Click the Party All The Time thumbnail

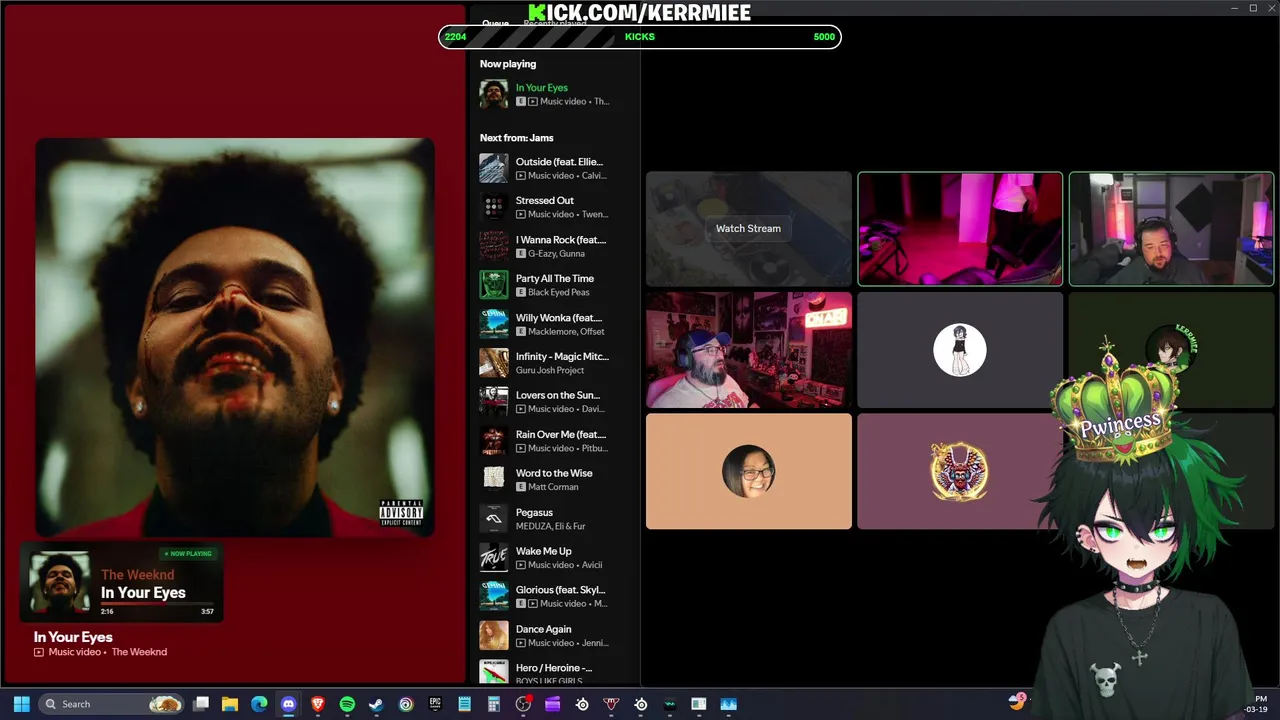(493, 285)
